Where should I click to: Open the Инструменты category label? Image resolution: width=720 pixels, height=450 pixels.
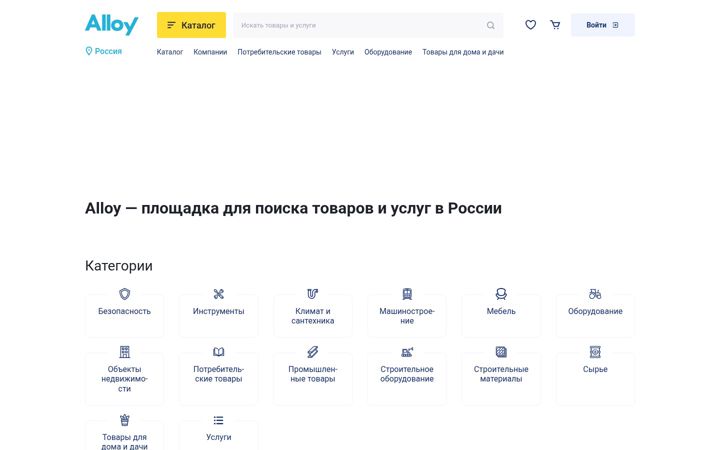coord(219,311)
